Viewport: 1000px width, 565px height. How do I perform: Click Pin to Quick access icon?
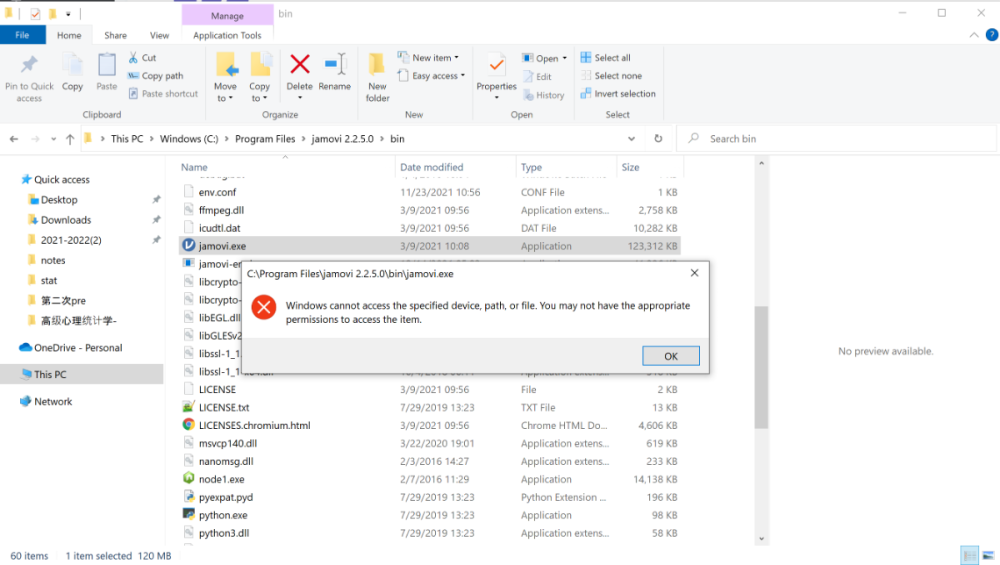(29, 65)
